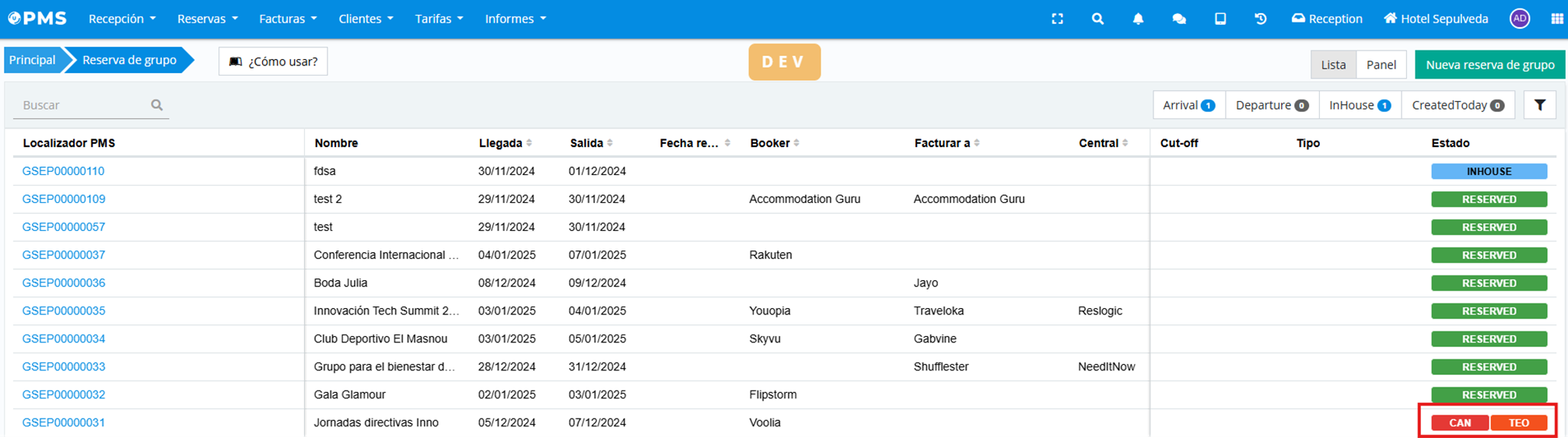The height and width of the screenshot is (438, 1568).
Task: Toggle the InHouse quick filter
Action: [x=1360, y=105]
